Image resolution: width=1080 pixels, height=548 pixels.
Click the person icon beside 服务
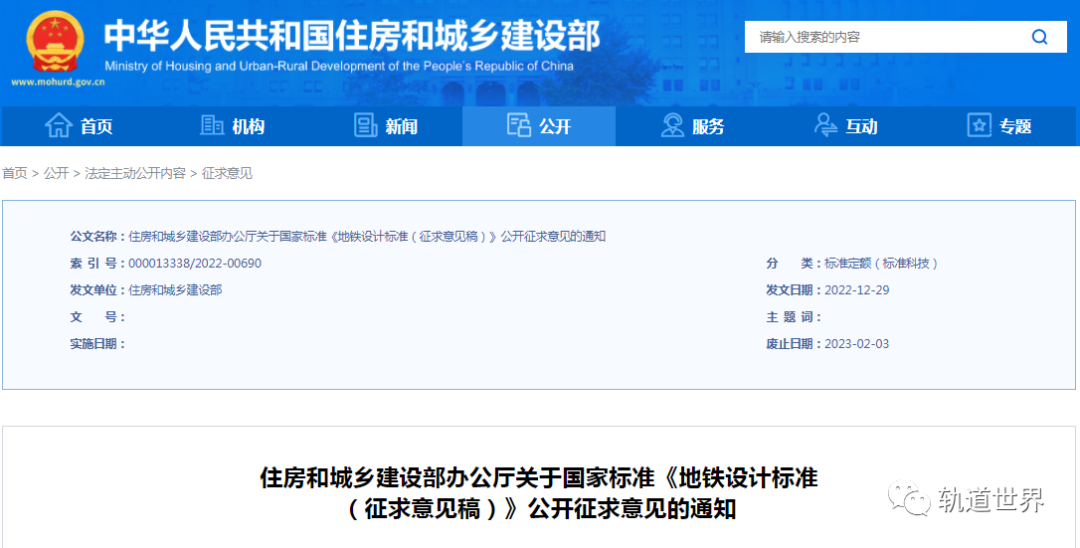[672, 125]
